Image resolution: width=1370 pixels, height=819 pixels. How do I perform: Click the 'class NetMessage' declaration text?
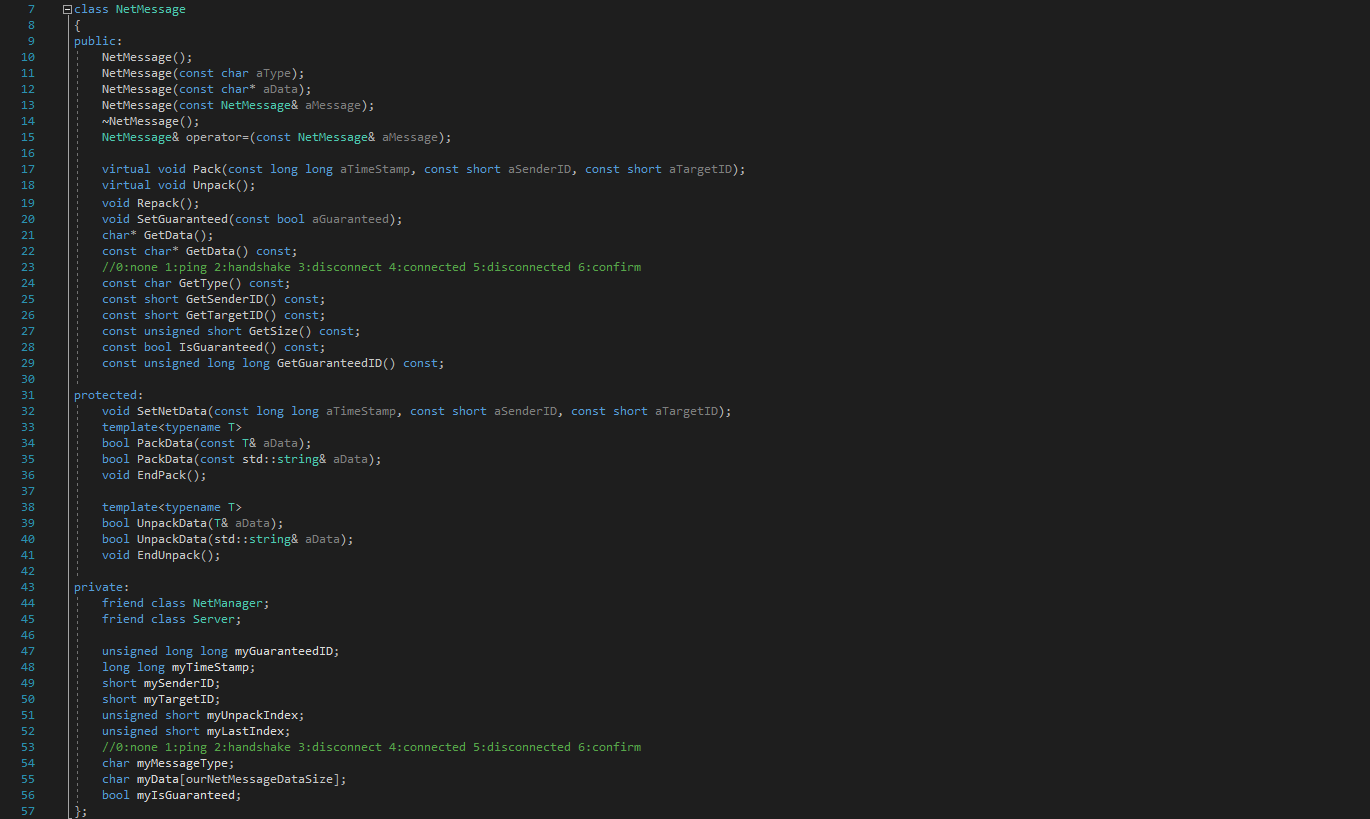click(x=130, y=9)
